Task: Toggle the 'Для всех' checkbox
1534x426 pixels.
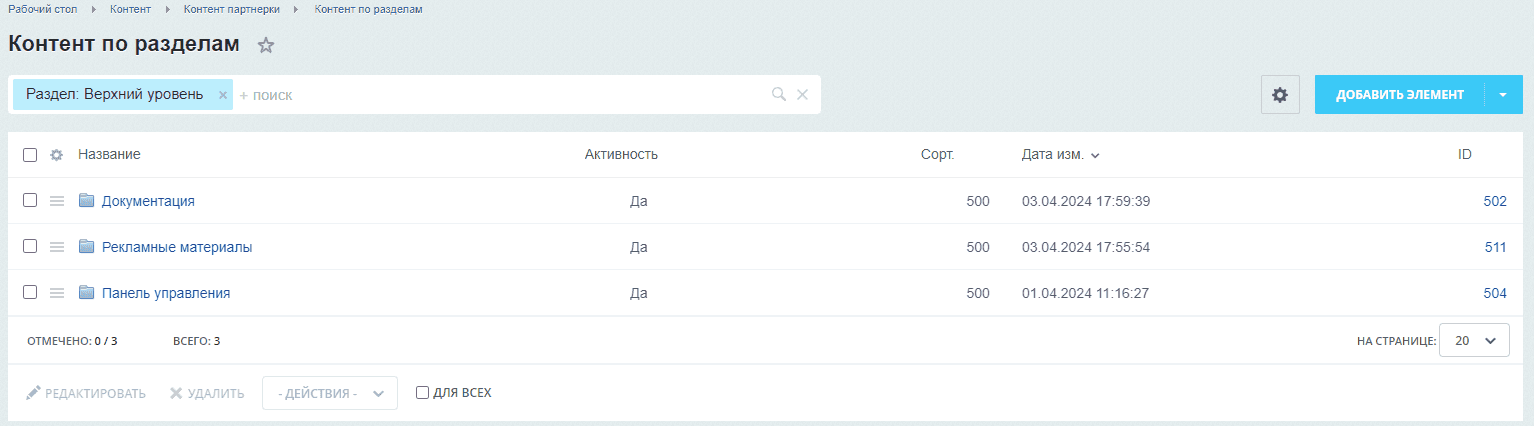Action: (422, 393)
